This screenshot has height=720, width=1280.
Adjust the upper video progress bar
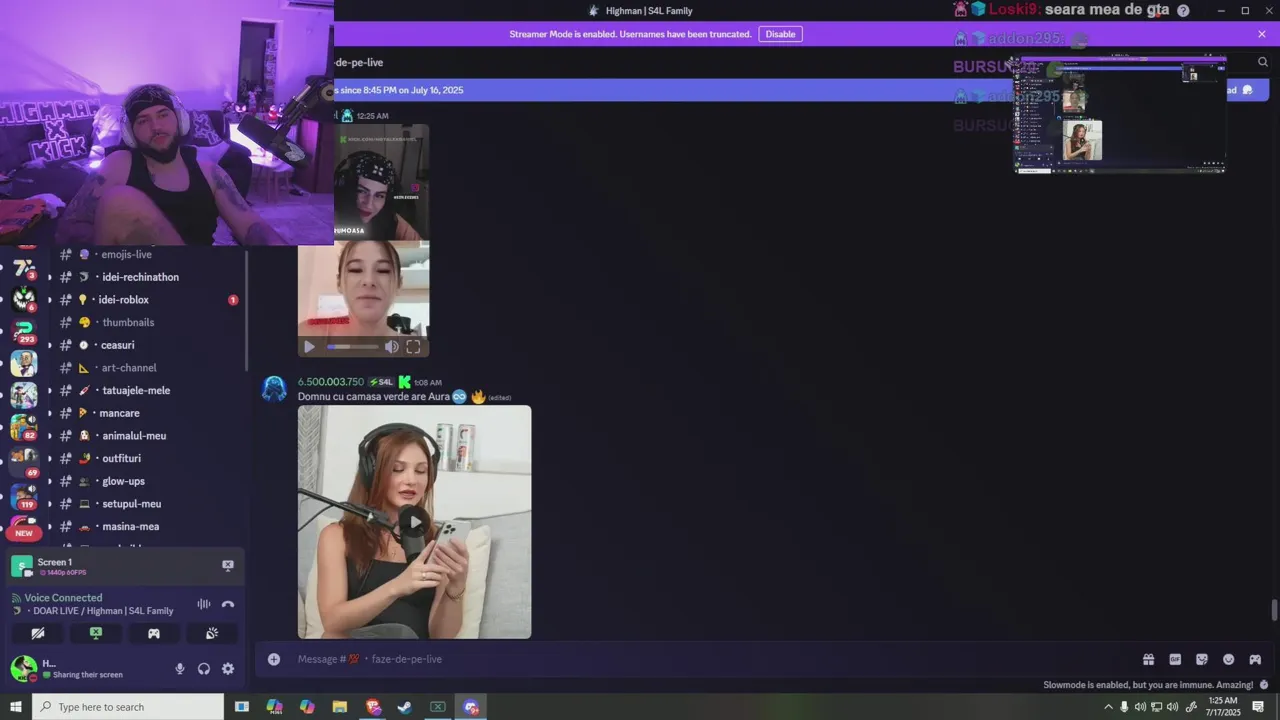coord(353,347)
